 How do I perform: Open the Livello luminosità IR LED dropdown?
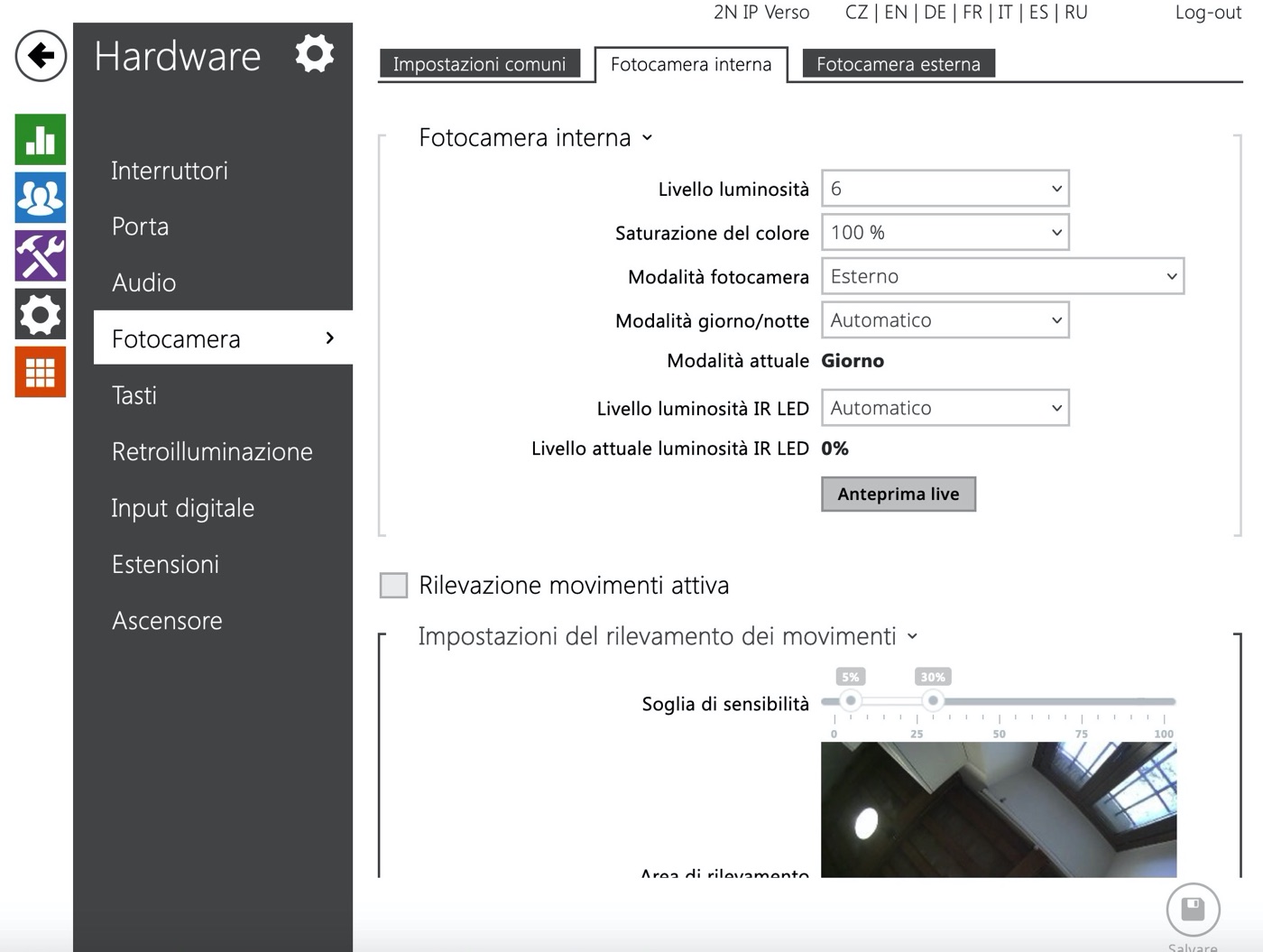[x=945, y=408]
